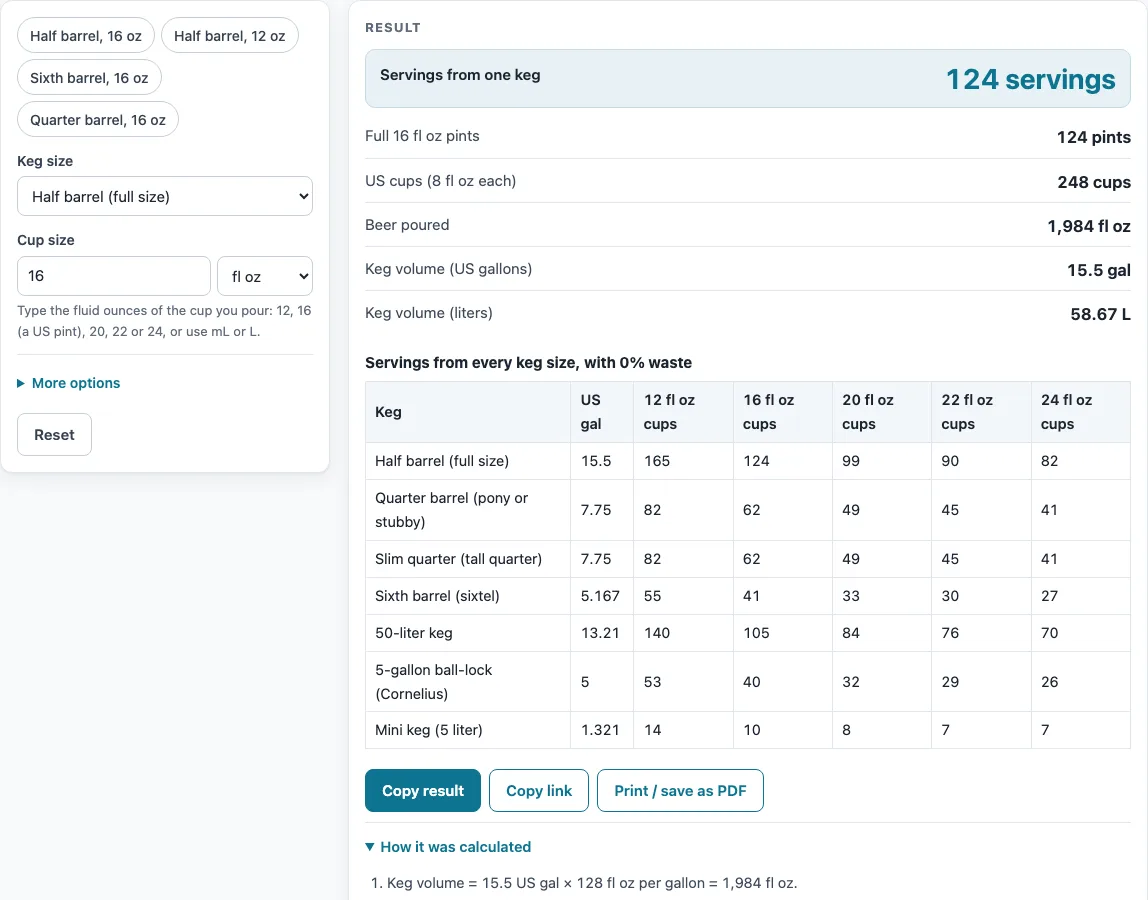Image resolution: width=1148 pixels, height=900 pixels.
Task: Click the 5.167 gallons cell for Sixth barrel
Action: [600, 595]
